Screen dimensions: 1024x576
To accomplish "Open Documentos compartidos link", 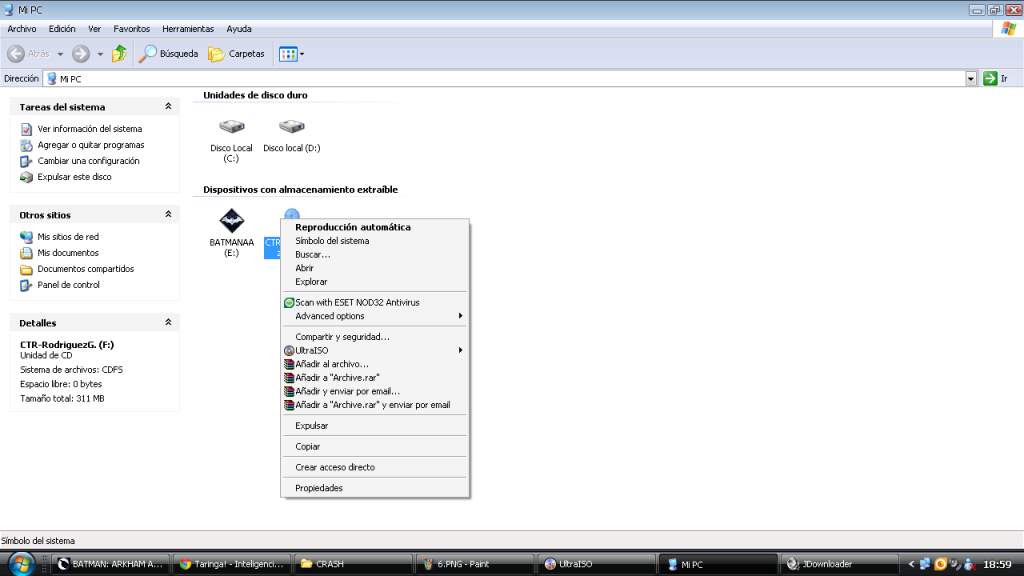I will (x=86, y=268).
